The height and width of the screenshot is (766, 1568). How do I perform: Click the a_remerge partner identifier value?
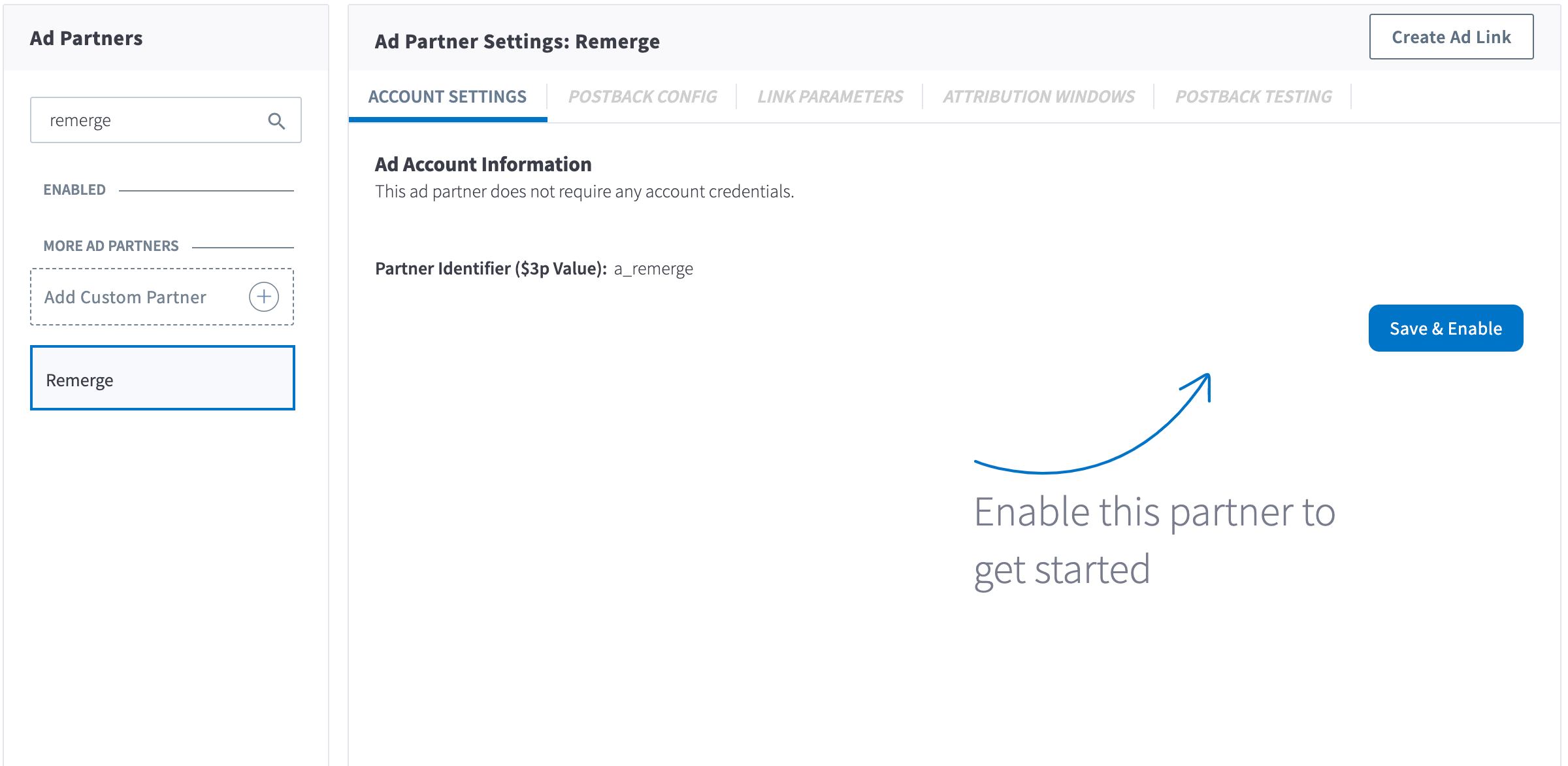pyautogui.click(x=653, y=269)
